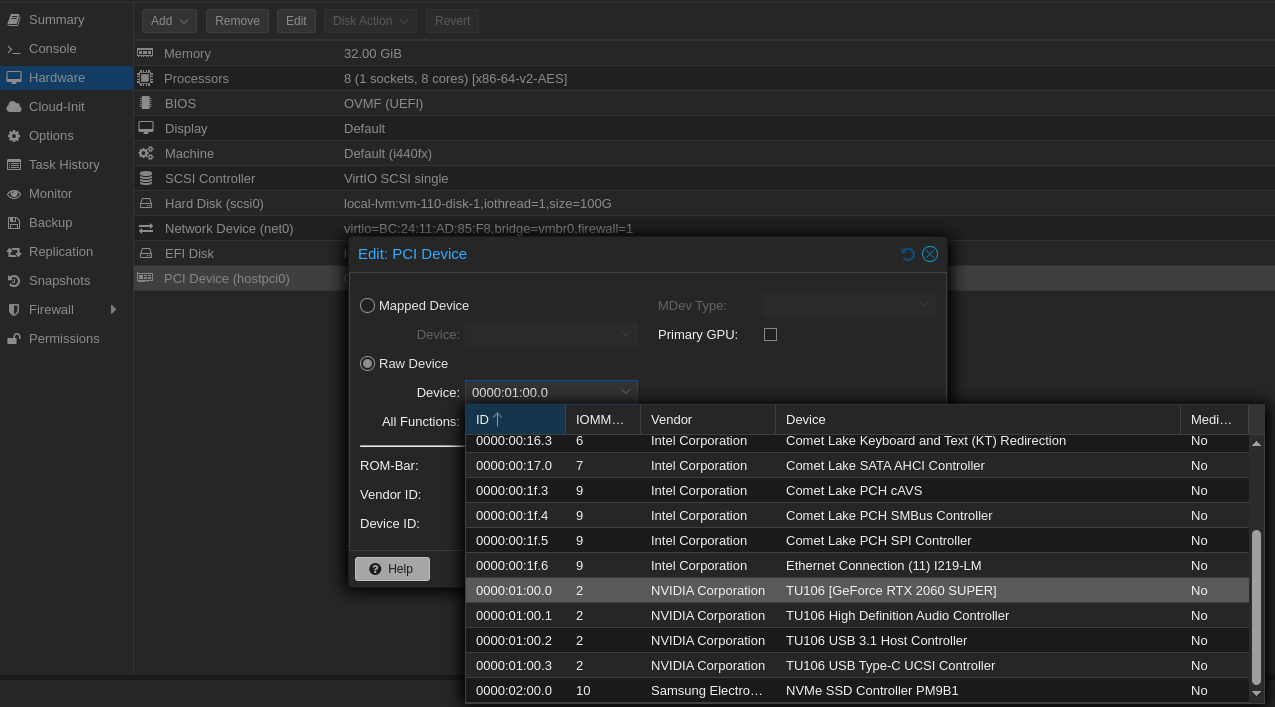Open the Console tab
Viewport: 1275px width, 707px height.
click(66, 49)
